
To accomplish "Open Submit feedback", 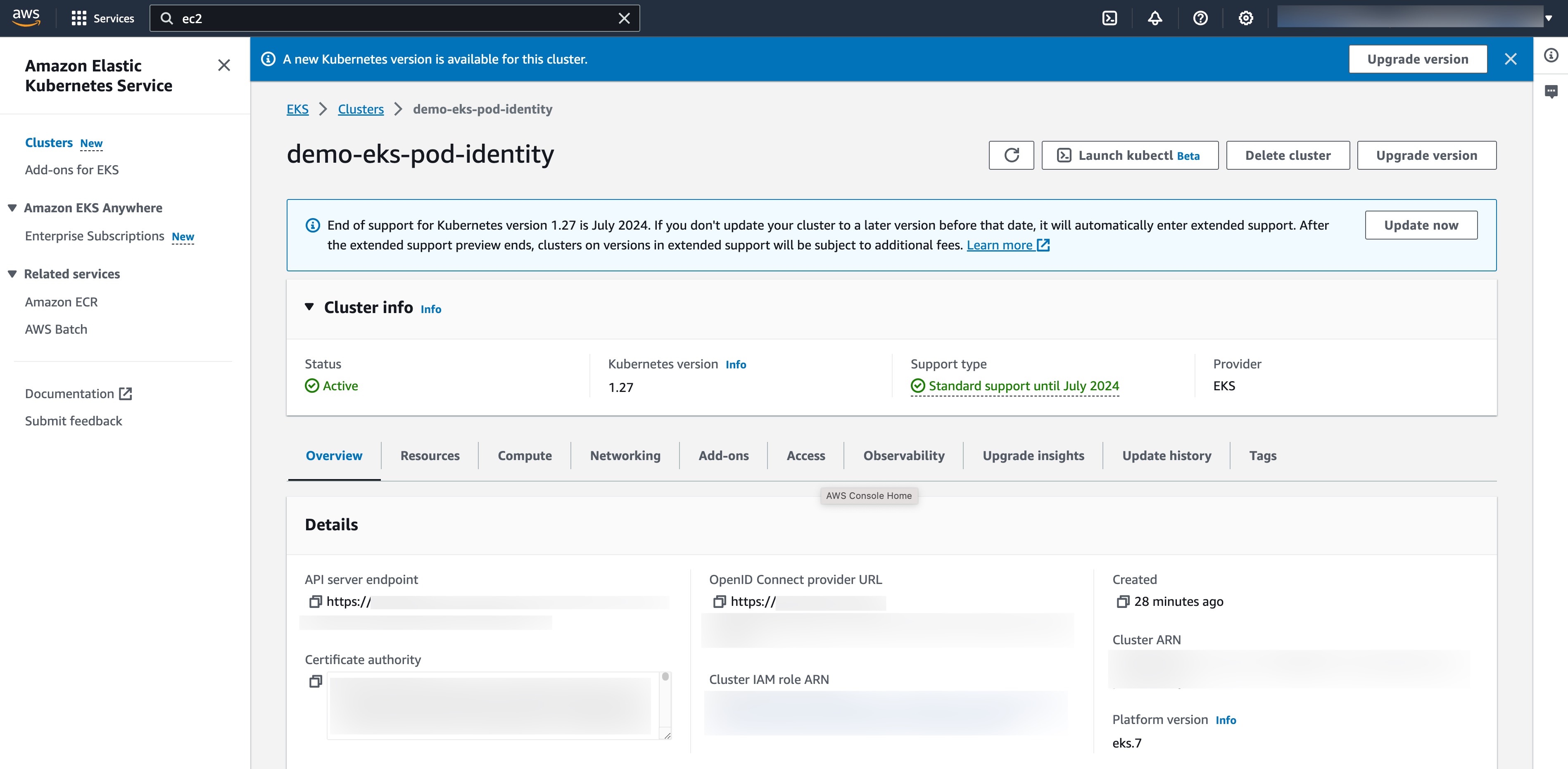I will (x=73, y=421).
